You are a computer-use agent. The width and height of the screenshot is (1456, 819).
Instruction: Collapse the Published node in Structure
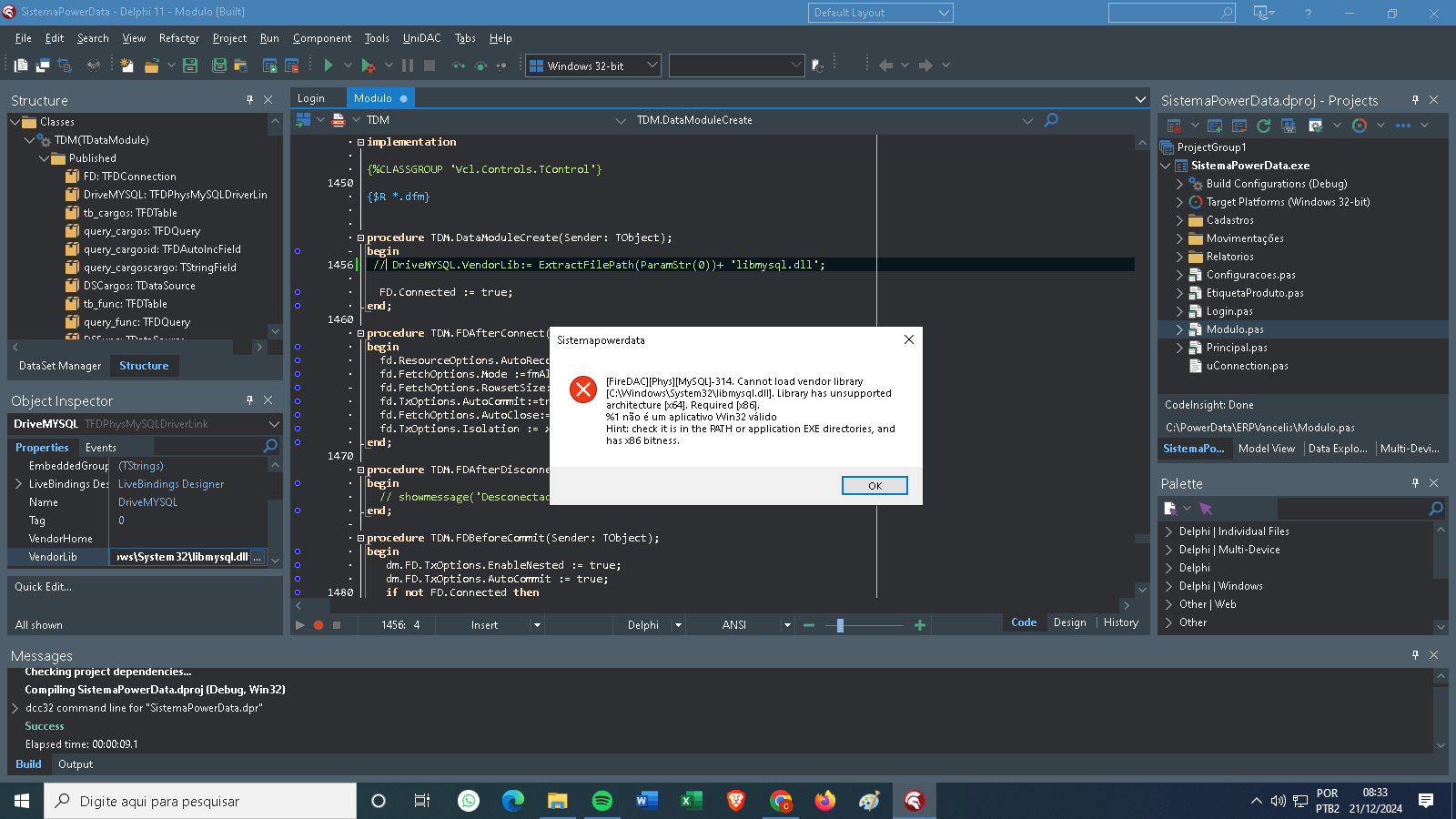click(44, 158)
